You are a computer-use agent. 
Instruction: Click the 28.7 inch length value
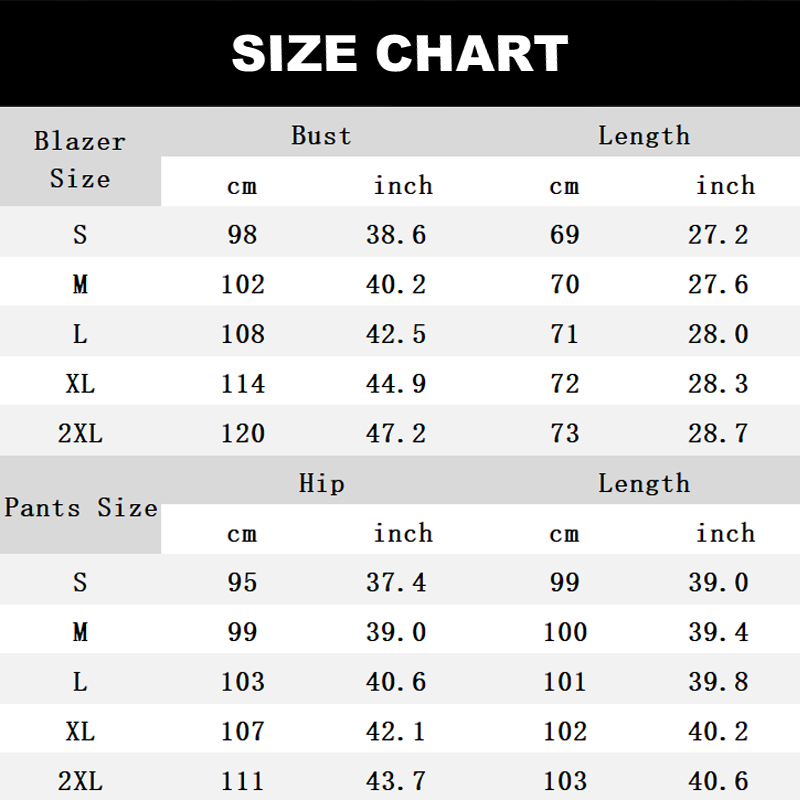point(718,433)
